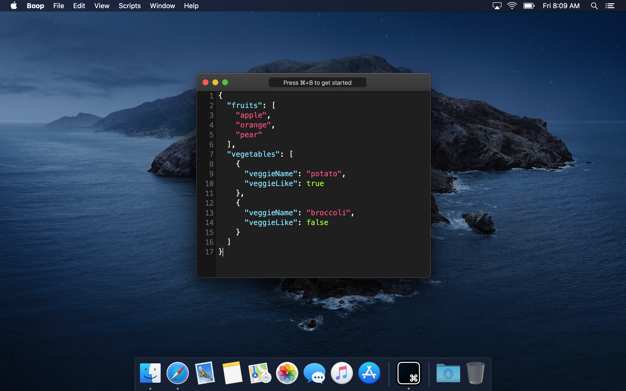Open the Wi-Fi status menu
The height and width of the screenshot is (391, 626).
[x=512, y=6]
